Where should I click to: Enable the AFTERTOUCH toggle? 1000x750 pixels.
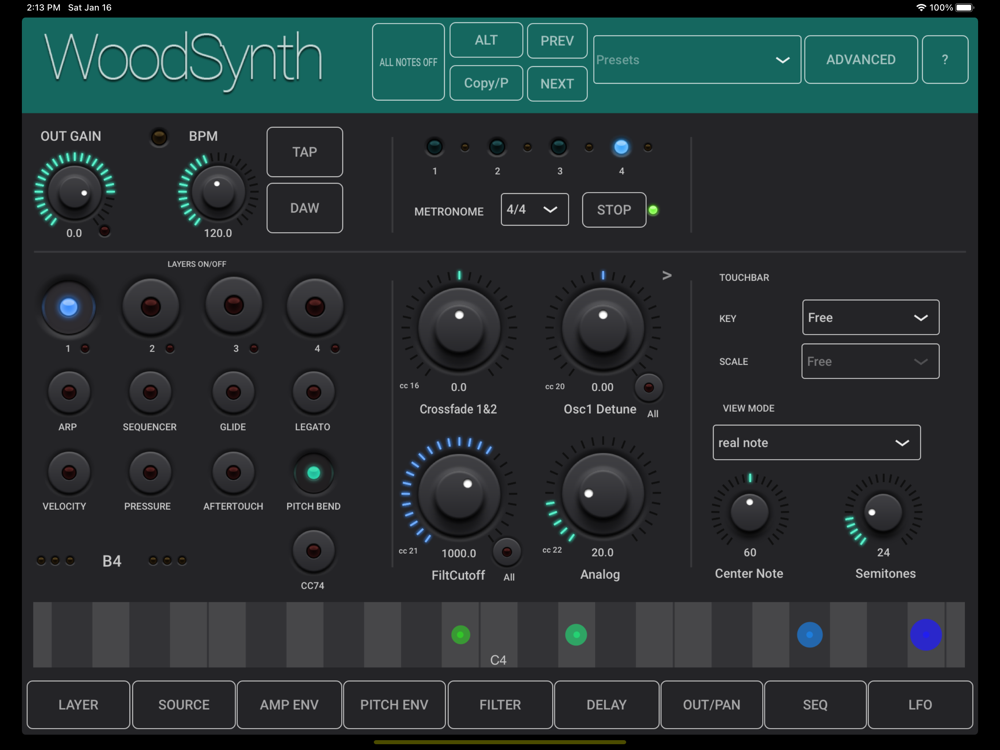coord(233,473)
